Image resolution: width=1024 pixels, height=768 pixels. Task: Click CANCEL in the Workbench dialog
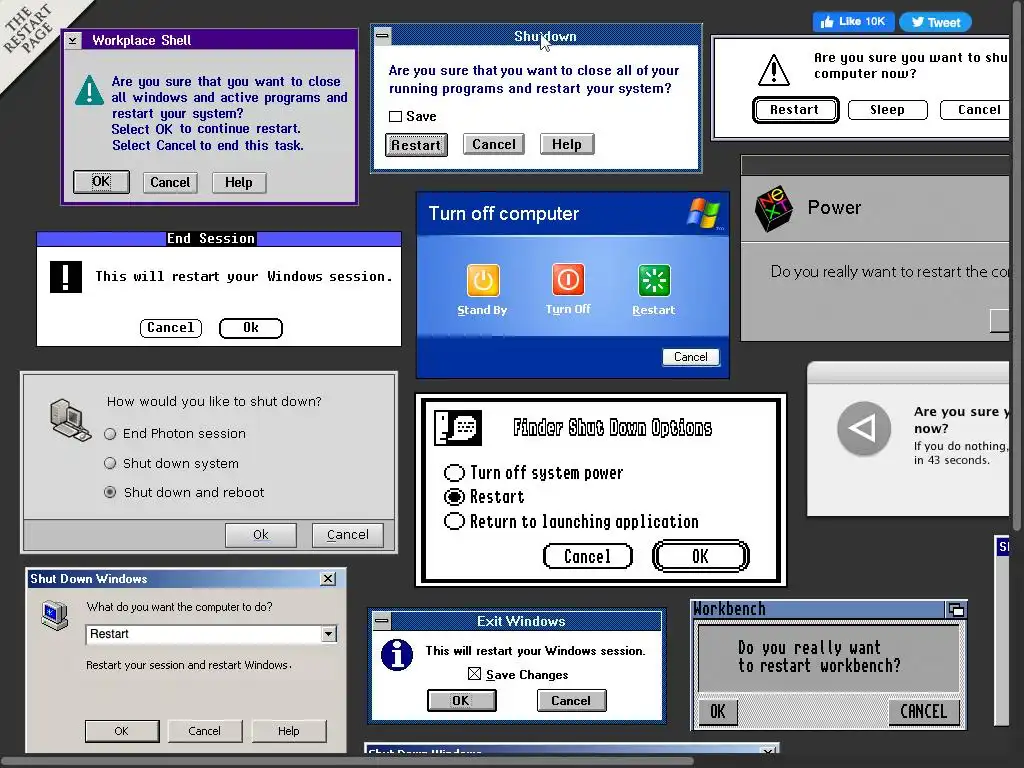pos(923,712)
